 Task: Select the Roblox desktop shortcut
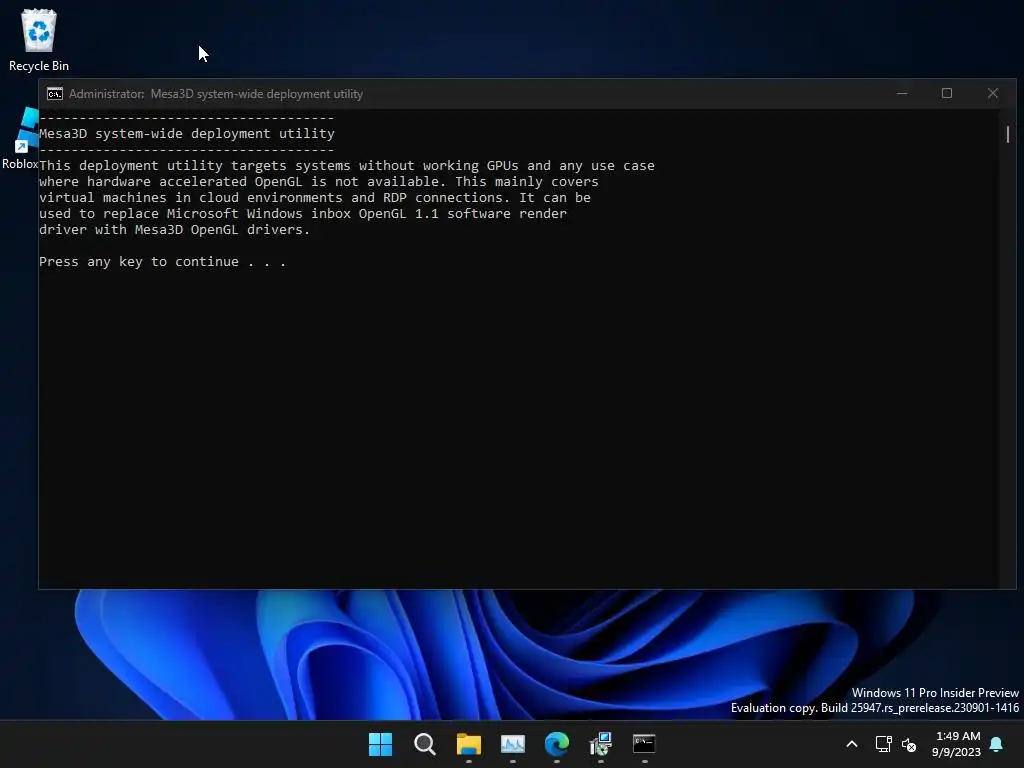(x=20, y=138)
